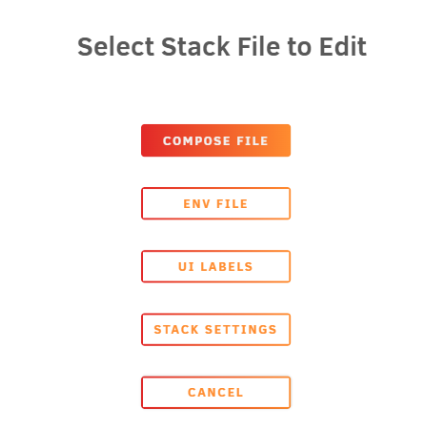Screen dimensions: 427x427
Task: Select STACK SETTINGS from the list
Action: 216,329
